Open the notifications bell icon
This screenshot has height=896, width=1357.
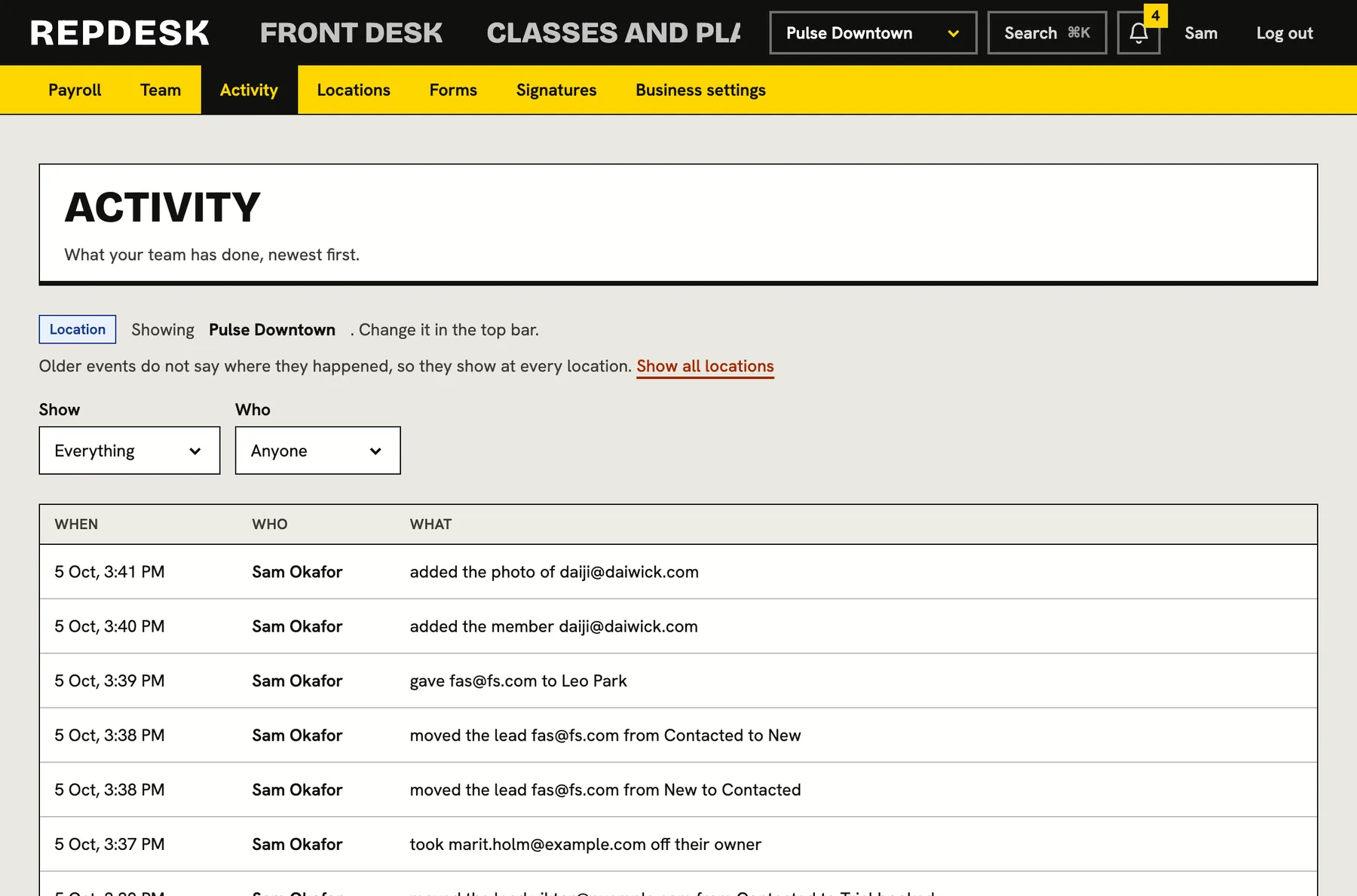click(x=1138, y=33)
